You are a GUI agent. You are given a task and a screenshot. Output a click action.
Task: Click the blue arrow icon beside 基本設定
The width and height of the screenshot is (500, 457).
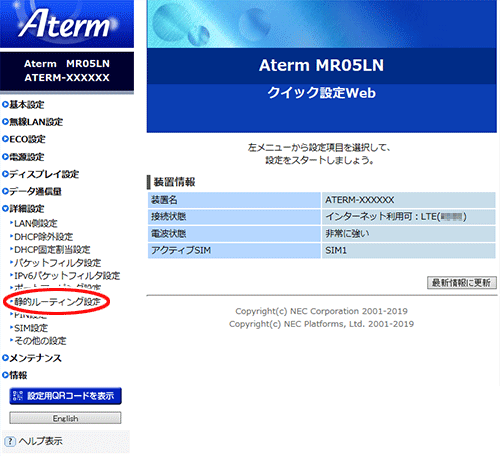pos(5,104)
